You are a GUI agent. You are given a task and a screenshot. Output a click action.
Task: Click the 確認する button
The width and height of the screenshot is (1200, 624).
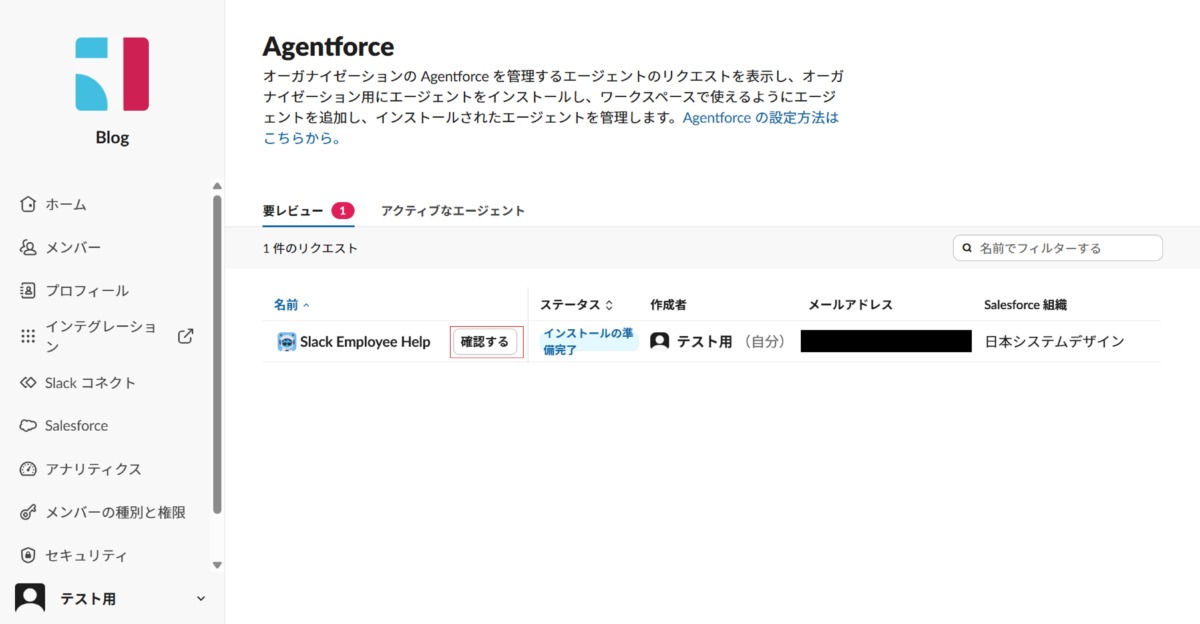485,342
